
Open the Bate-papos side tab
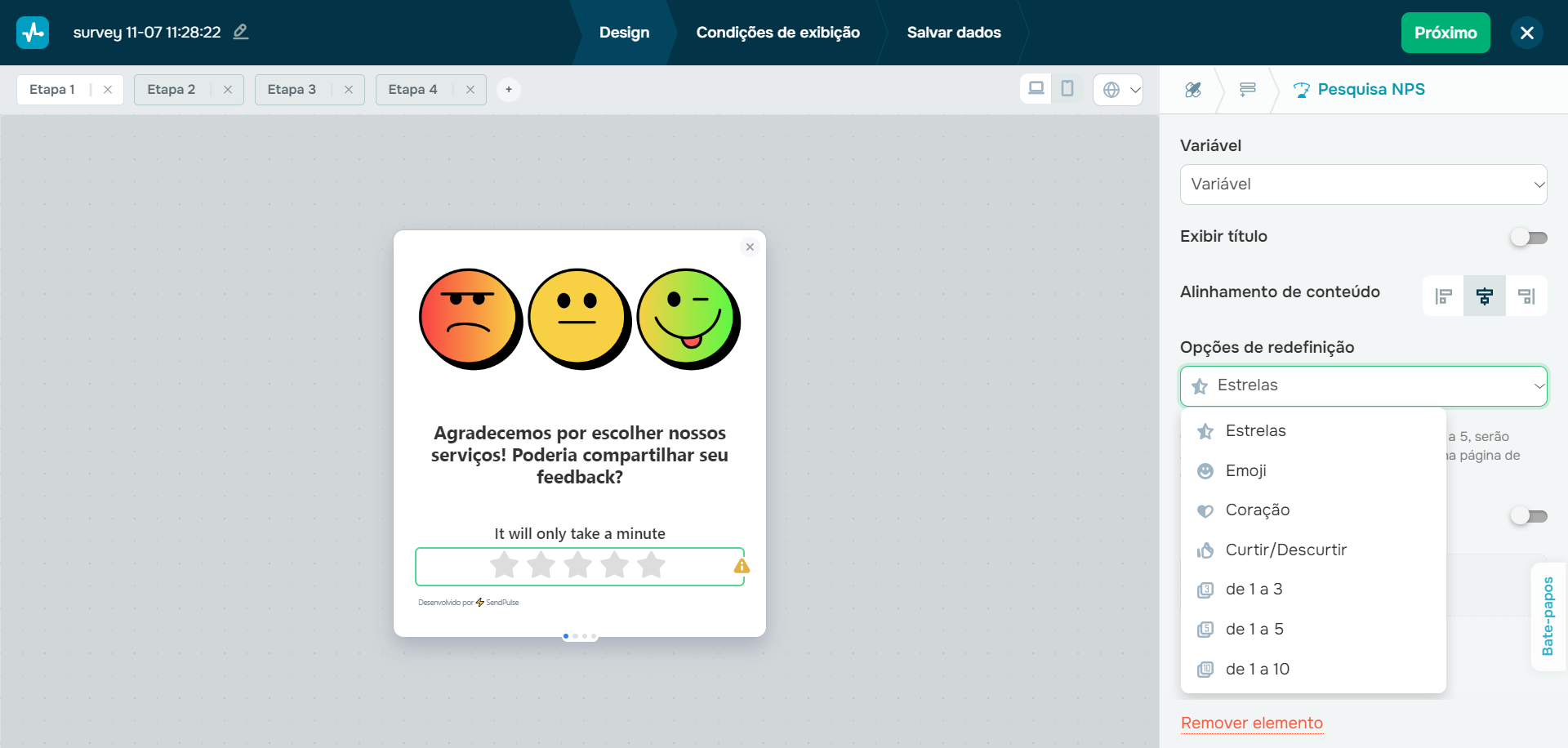click(1548, 617)
